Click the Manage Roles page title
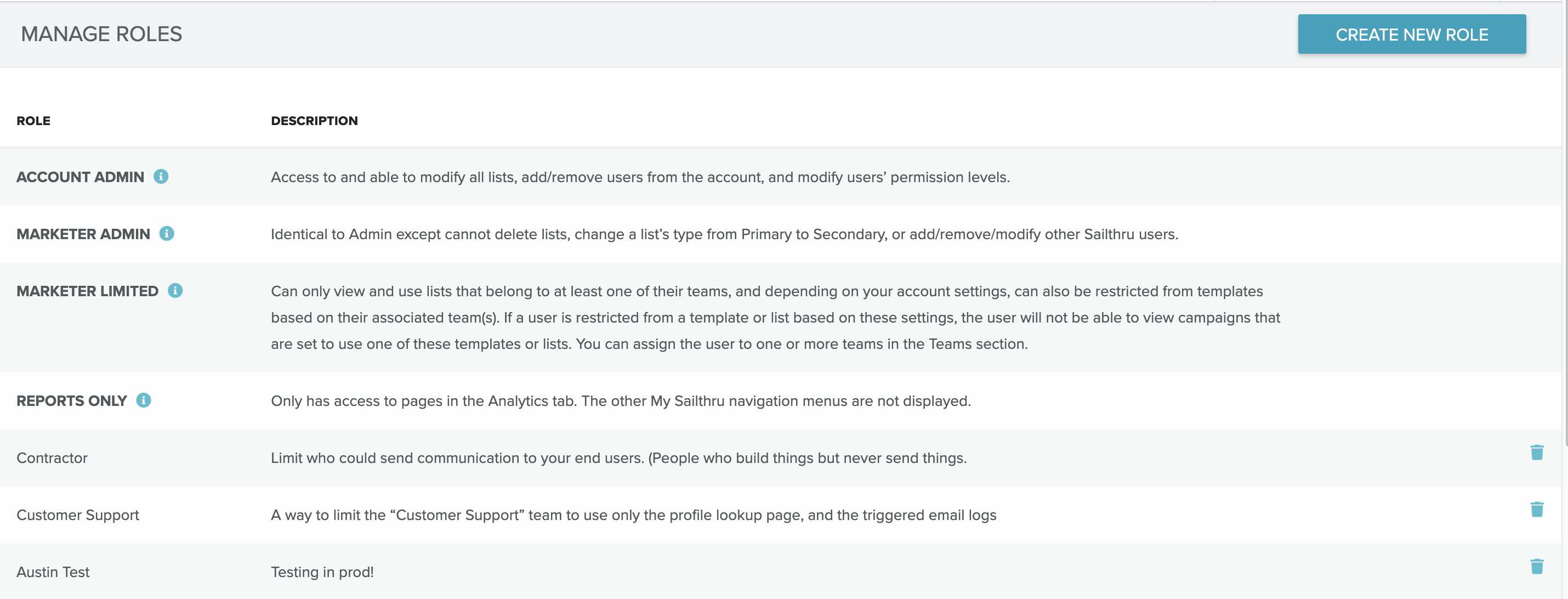The height and width of the screenshot is (599, 1568). click(101, 34)
